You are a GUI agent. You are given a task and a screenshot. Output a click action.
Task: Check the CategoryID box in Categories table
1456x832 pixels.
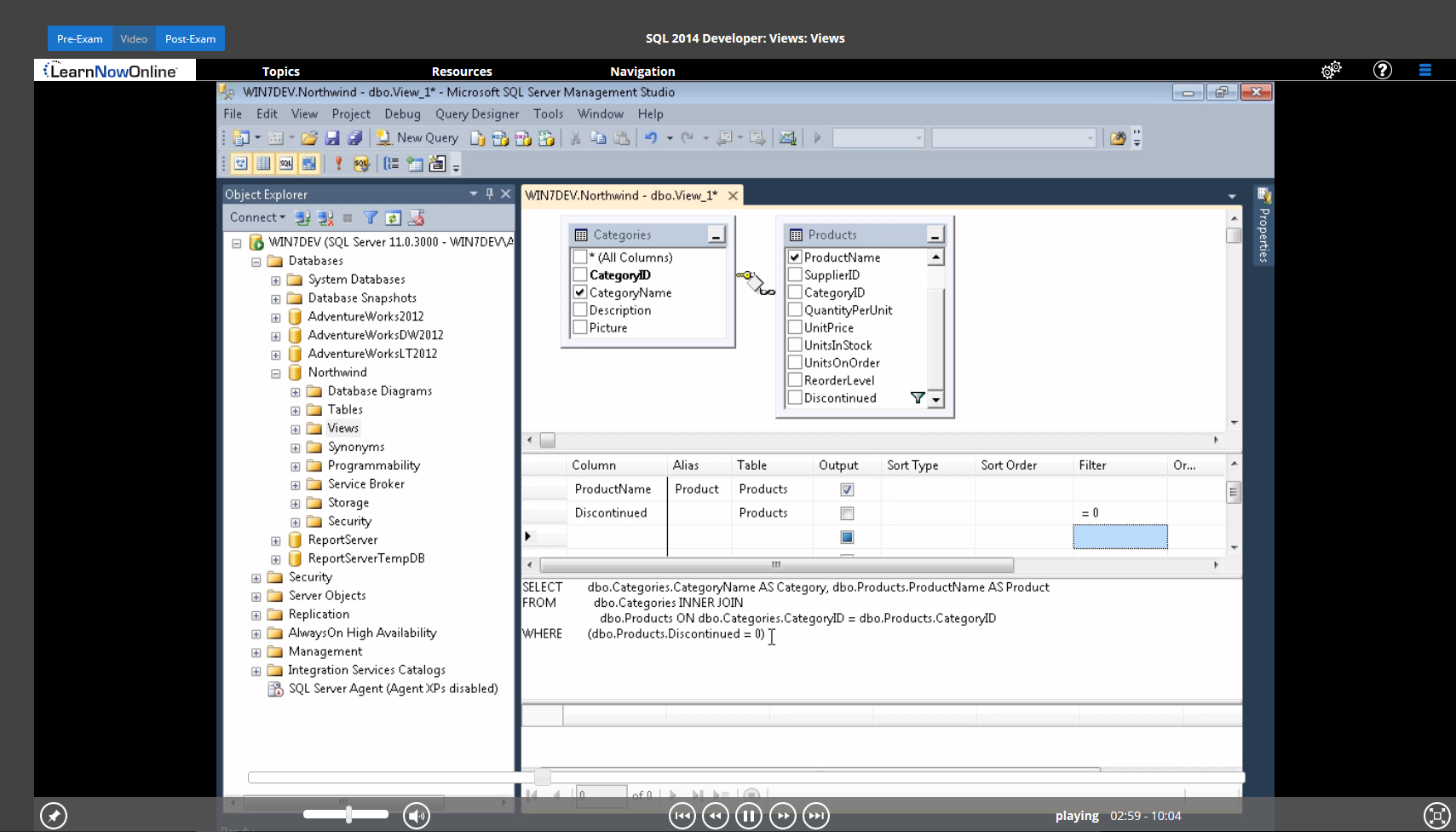click(x=580, y=274)
